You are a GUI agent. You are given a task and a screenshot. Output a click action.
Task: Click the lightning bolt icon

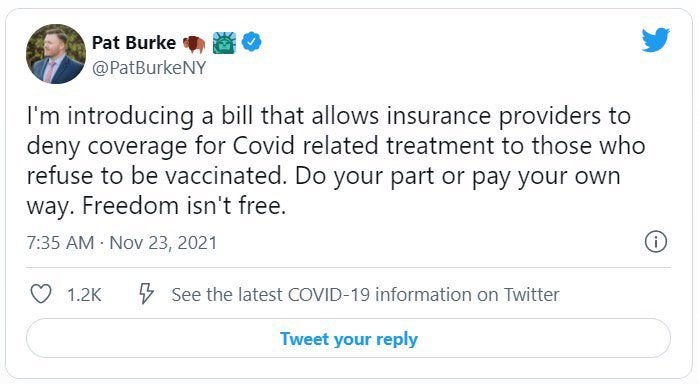[x=146, y=293]
